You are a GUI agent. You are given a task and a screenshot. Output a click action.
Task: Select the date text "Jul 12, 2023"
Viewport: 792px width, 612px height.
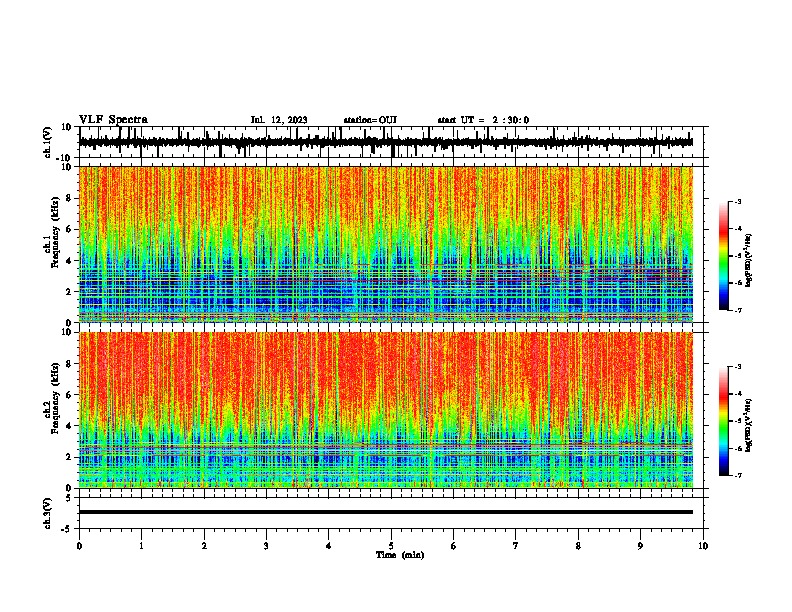[x=279, y=120]
